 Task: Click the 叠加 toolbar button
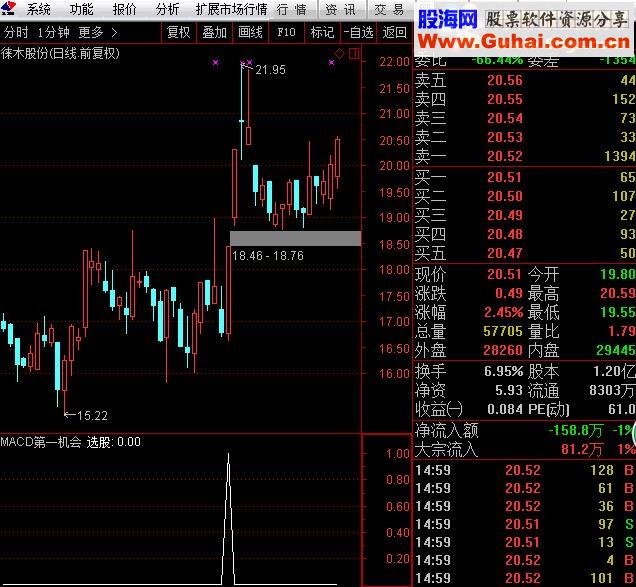coord(214,32)
